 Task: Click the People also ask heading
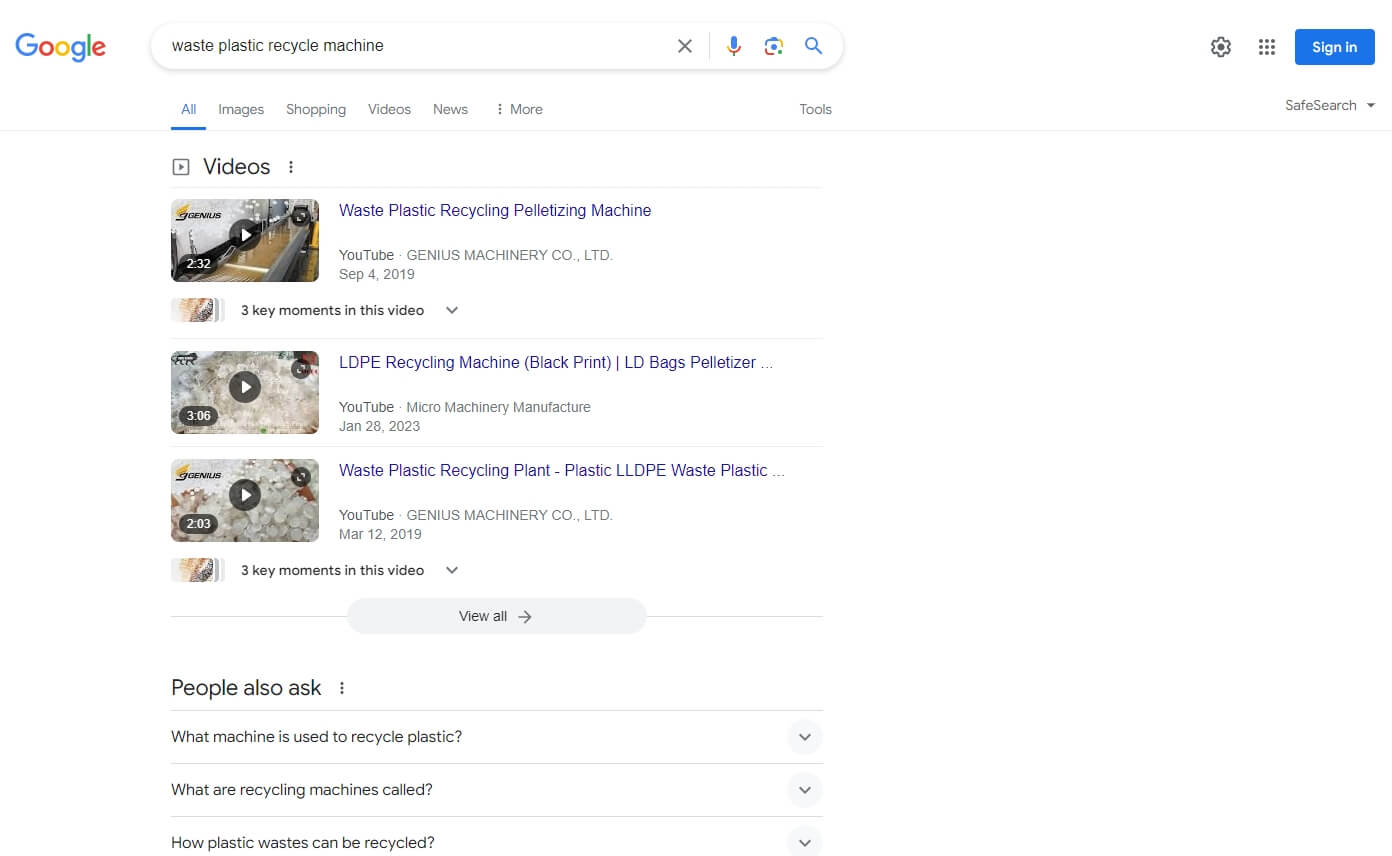[246, 688]
